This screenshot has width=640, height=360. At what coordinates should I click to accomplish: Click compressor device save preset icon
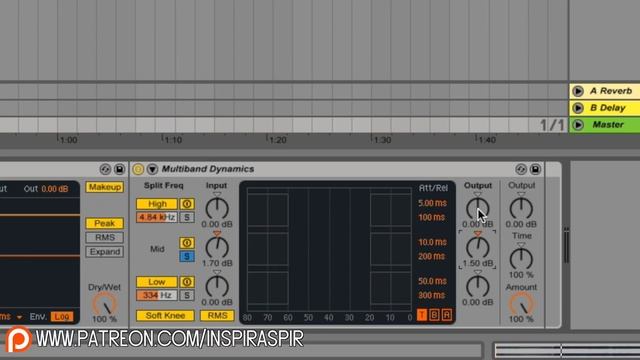coord(119,169)
